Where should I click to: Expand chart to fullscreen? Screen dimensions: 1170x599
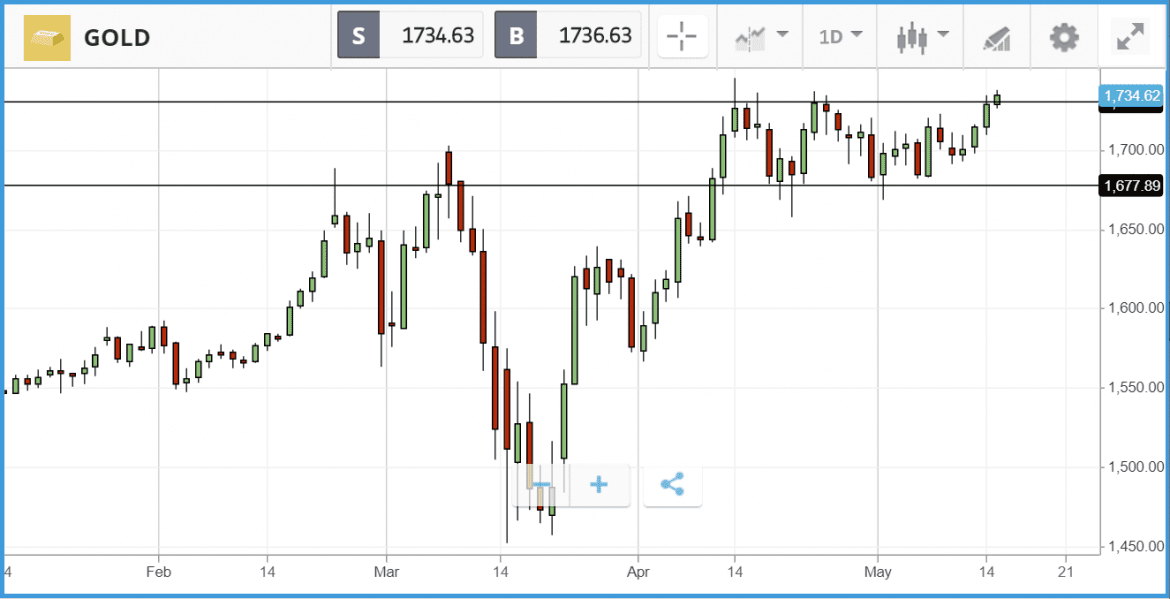point(1130,38)
